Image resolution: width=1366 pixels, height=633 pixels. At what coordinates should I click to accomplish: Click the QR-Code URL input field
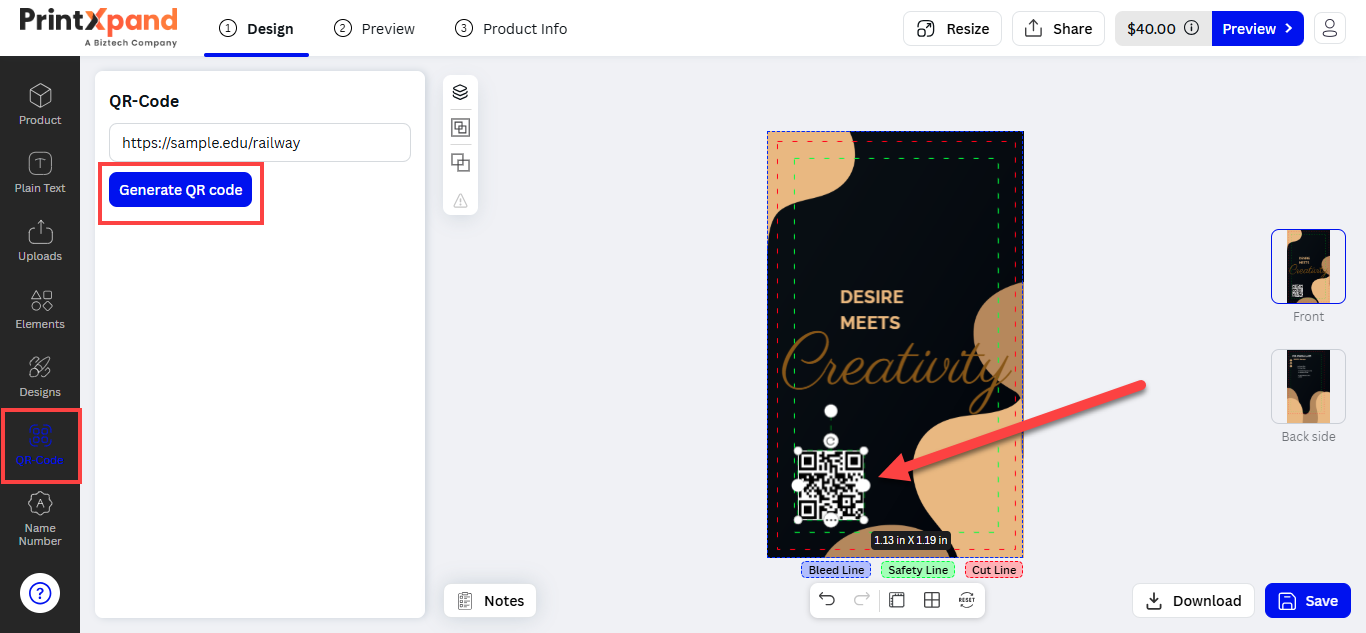[x=260, y=143]
